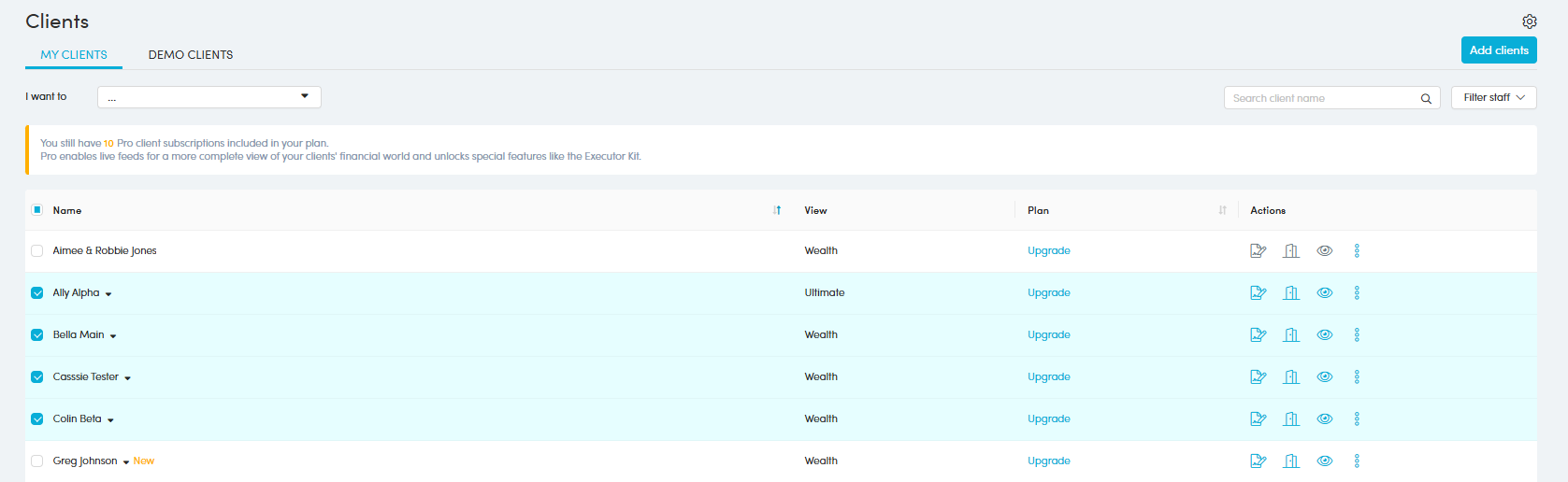Image resolution: width=1568 pixels, height=482 pixels.
Task: Select the My Clients tab
Action: 74,55
